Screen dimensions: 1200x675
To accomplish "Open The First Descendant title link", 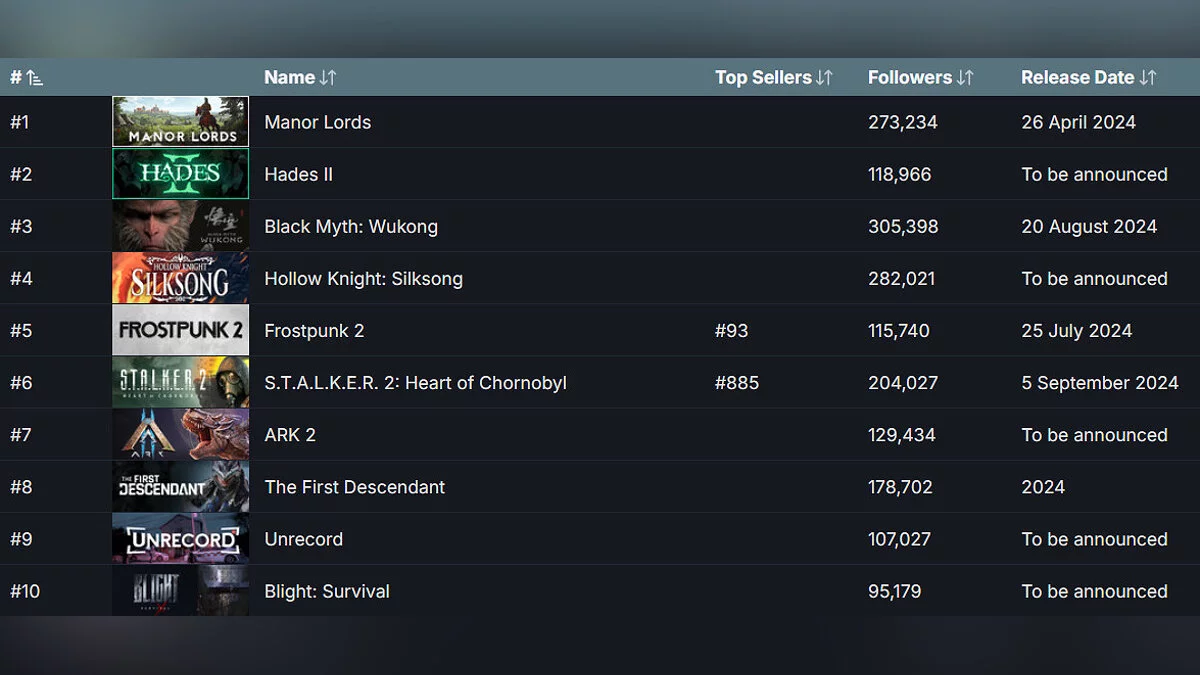I will [x=354, y=487].
